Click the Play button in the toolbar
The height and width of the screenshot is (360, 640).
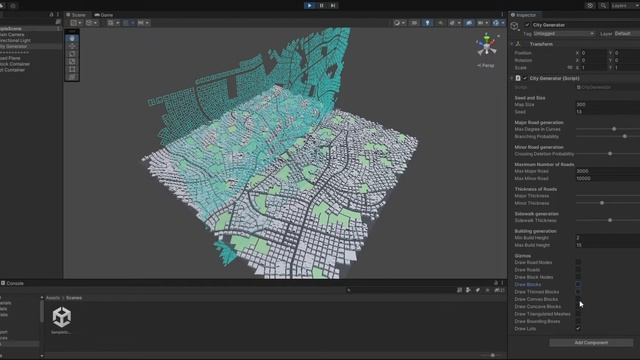click(309, 5)
